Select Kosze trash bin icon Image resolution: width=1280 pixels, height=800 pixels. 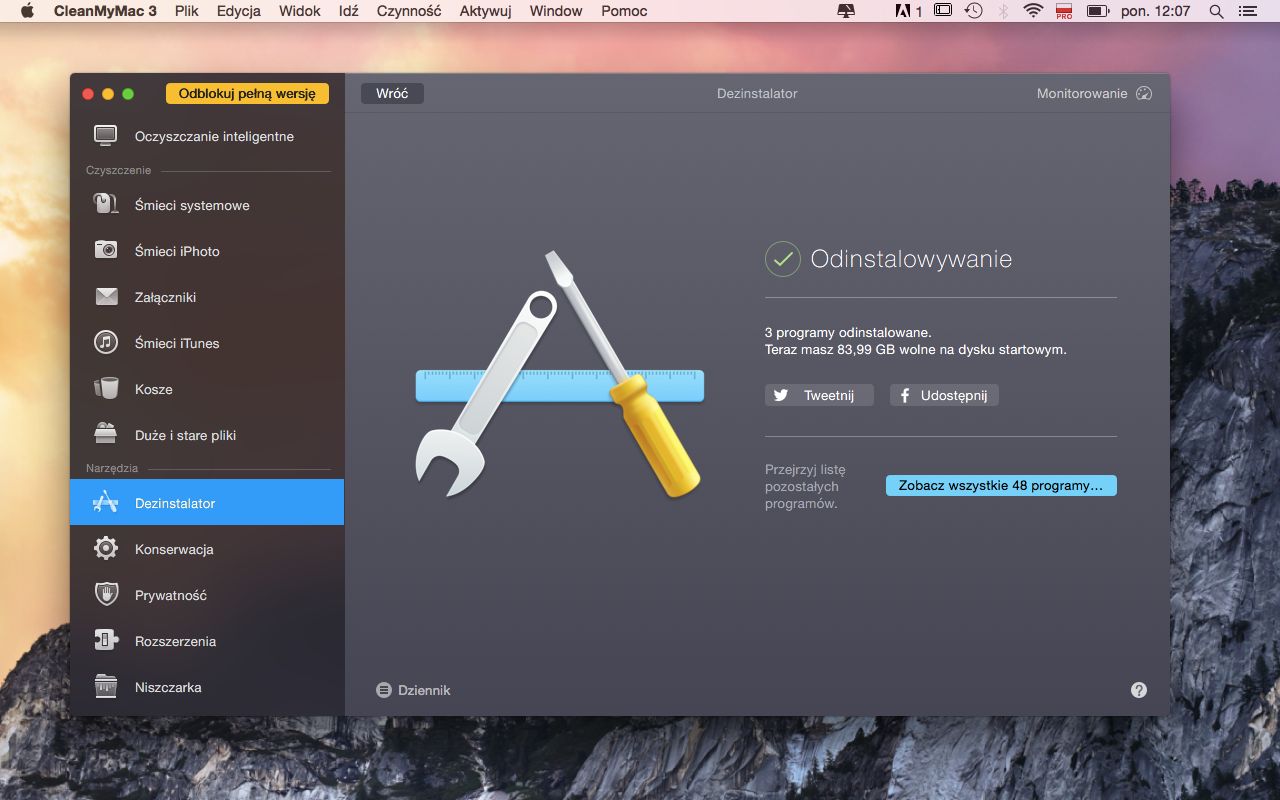click(106, 388)
